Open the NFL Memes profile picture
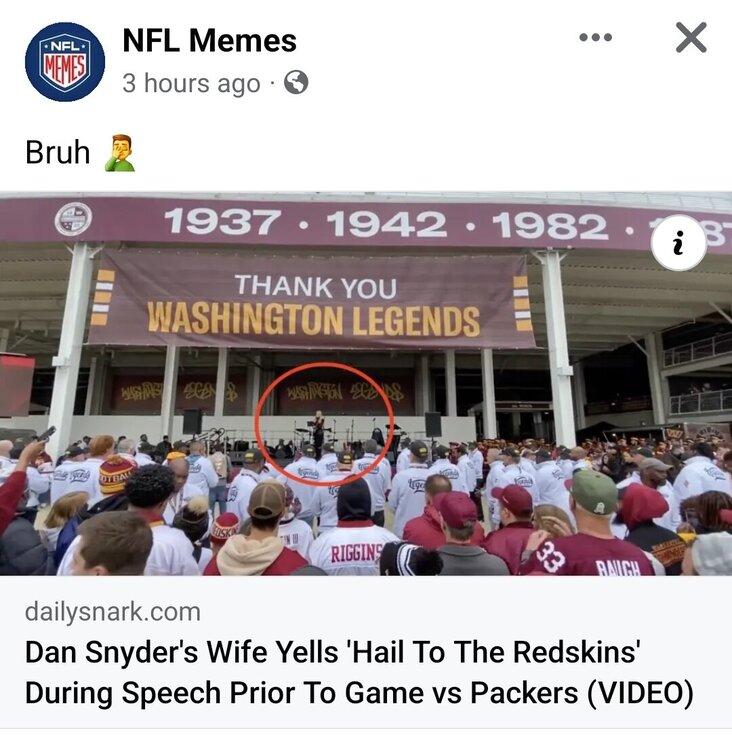The image size is (732, 750). point(65,62)
